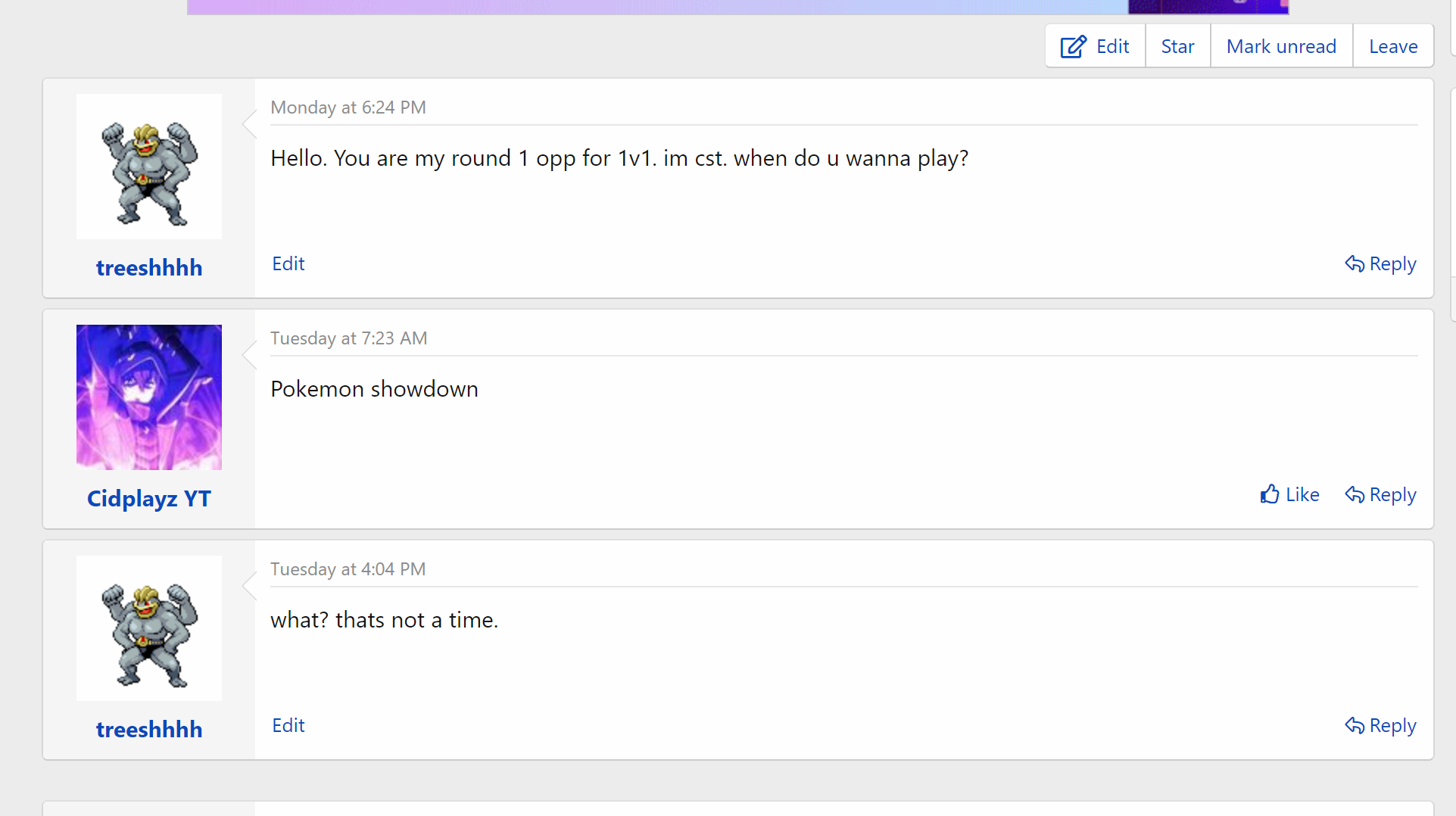Star this conversation

(1177, 47)
